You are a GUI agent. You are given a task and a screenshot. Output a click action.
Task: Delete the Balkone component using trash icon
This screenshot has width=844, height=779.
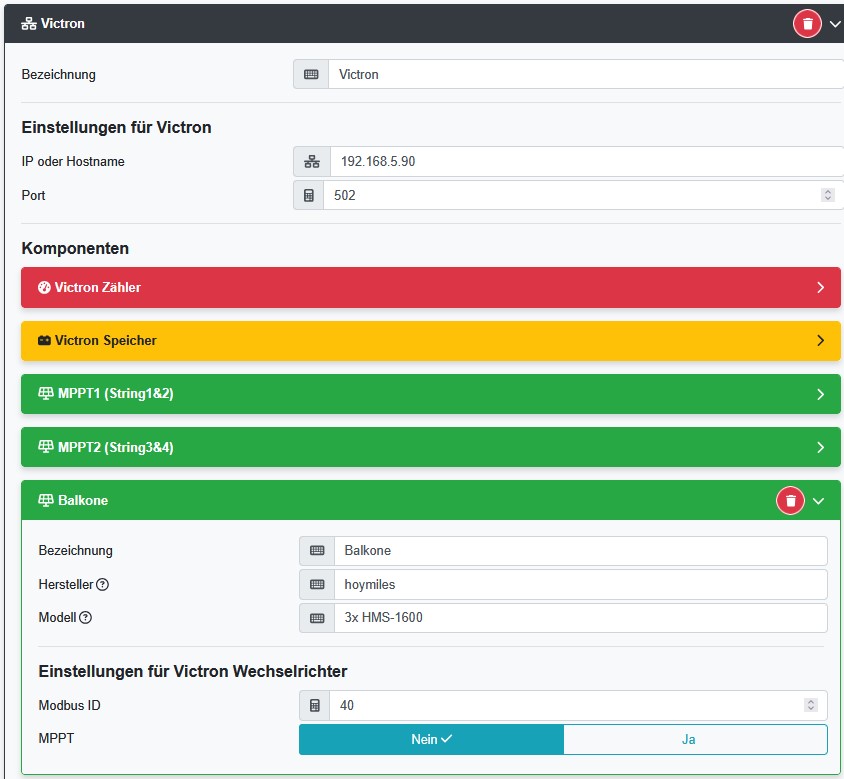(790, 501)
